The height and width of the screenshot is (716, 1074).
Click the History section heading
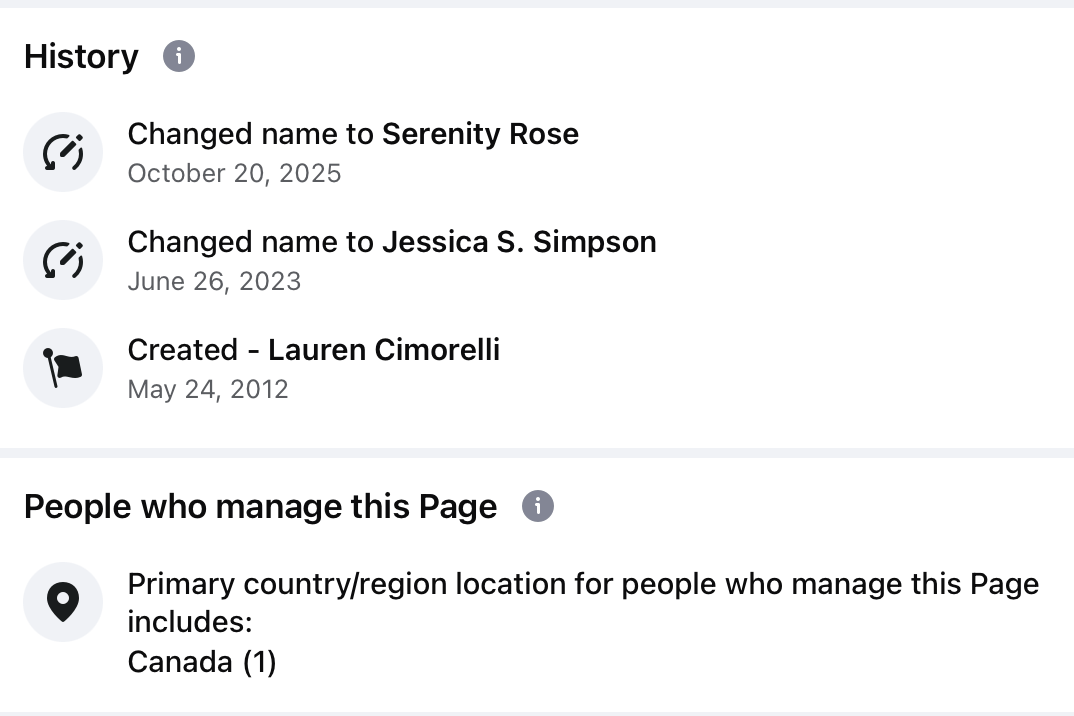point(82,56)
